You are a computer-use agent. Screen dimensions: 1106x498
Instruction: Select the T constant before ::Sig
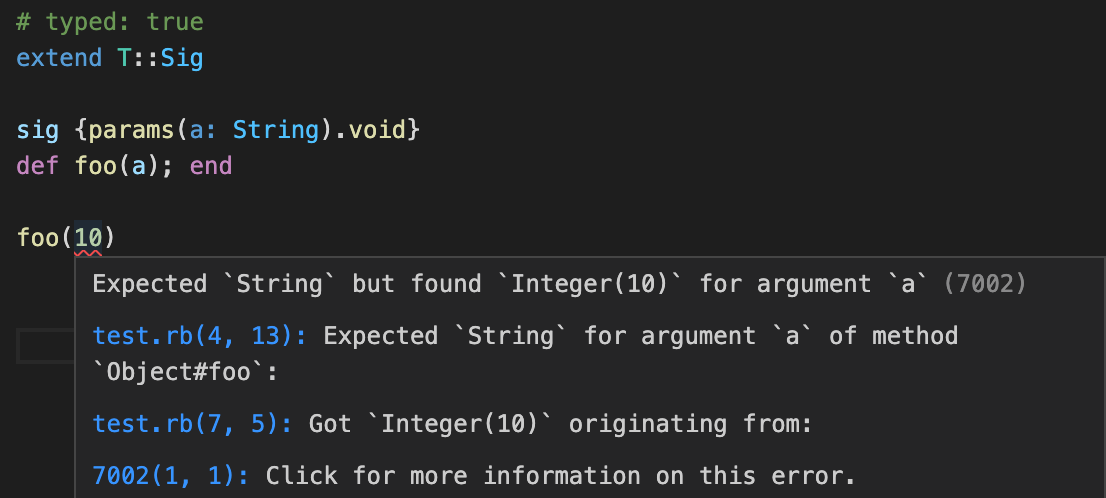[124, 58]
